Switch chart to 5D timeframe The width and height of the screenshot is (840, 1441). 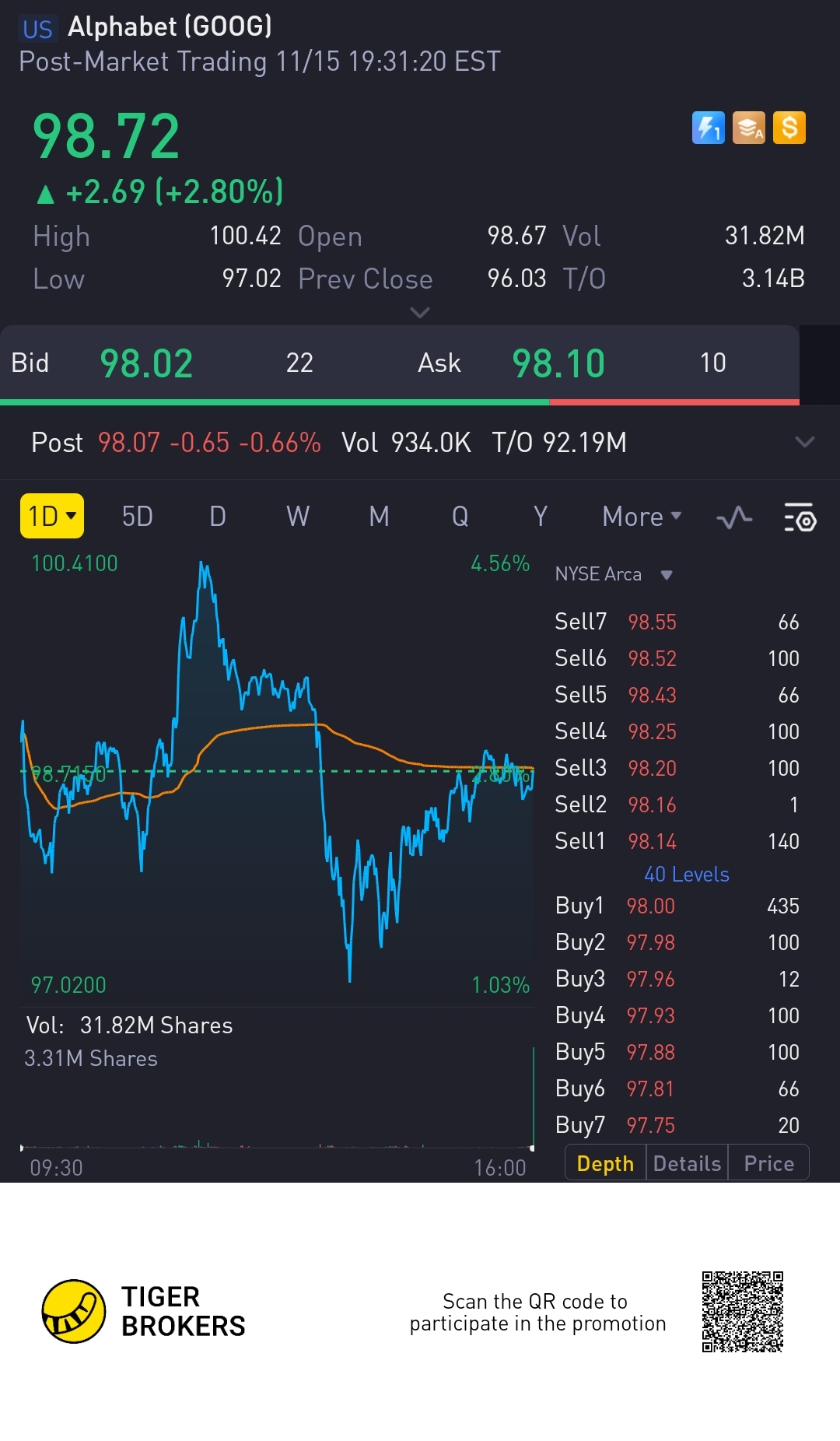(138, 517)
